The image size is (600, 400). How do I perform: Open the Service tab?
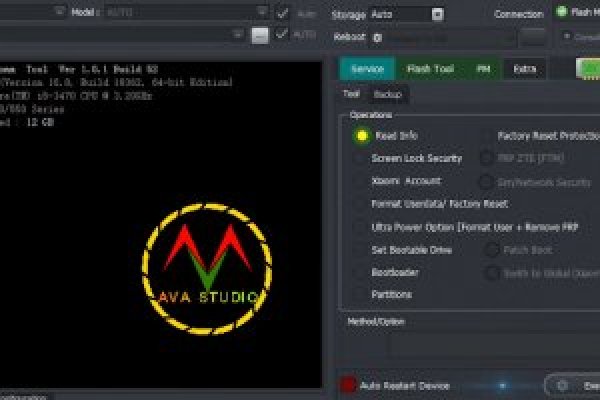click(x=367, y=69)
